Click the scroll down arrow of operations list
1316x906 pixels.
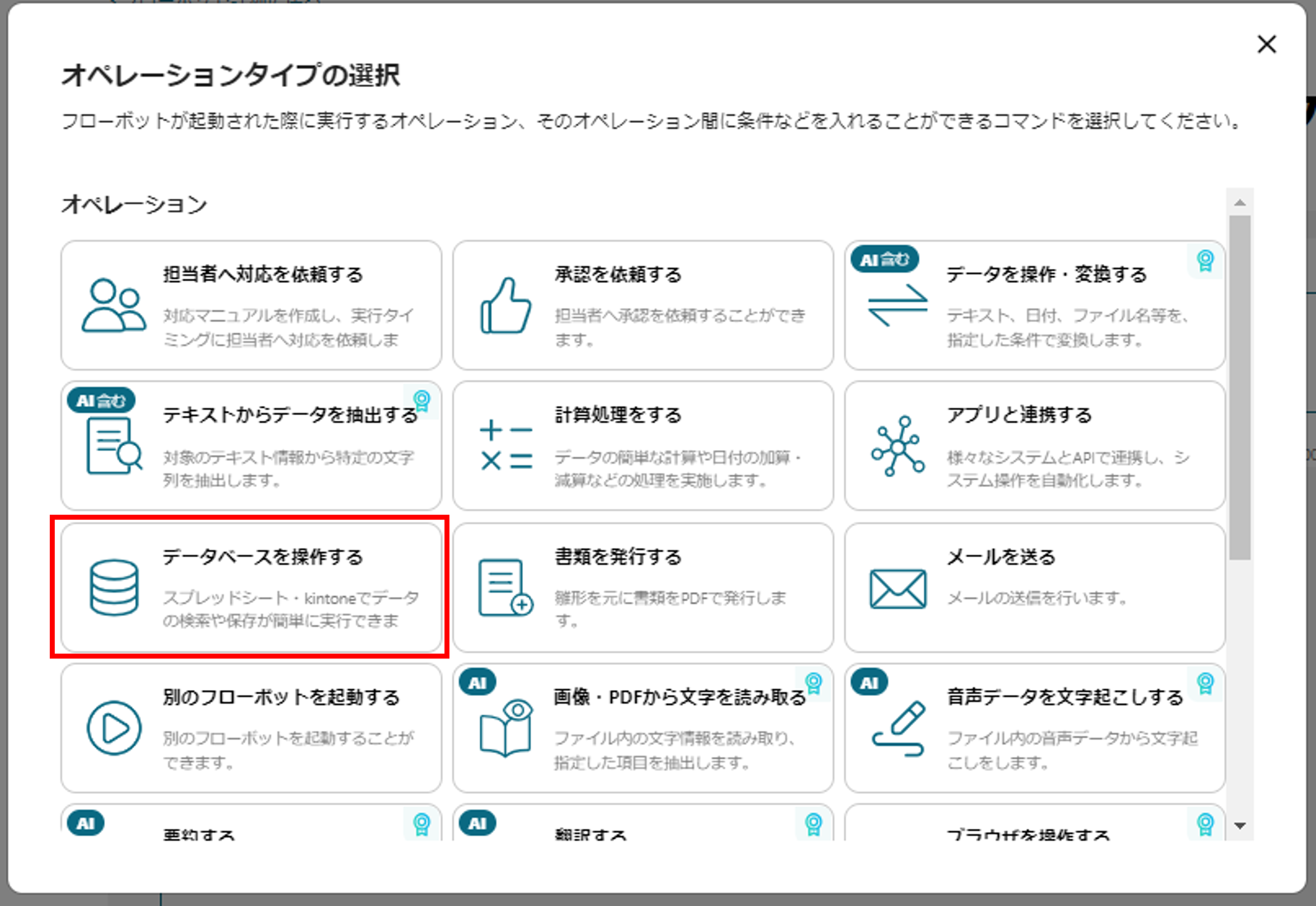tap(1240, 826)
